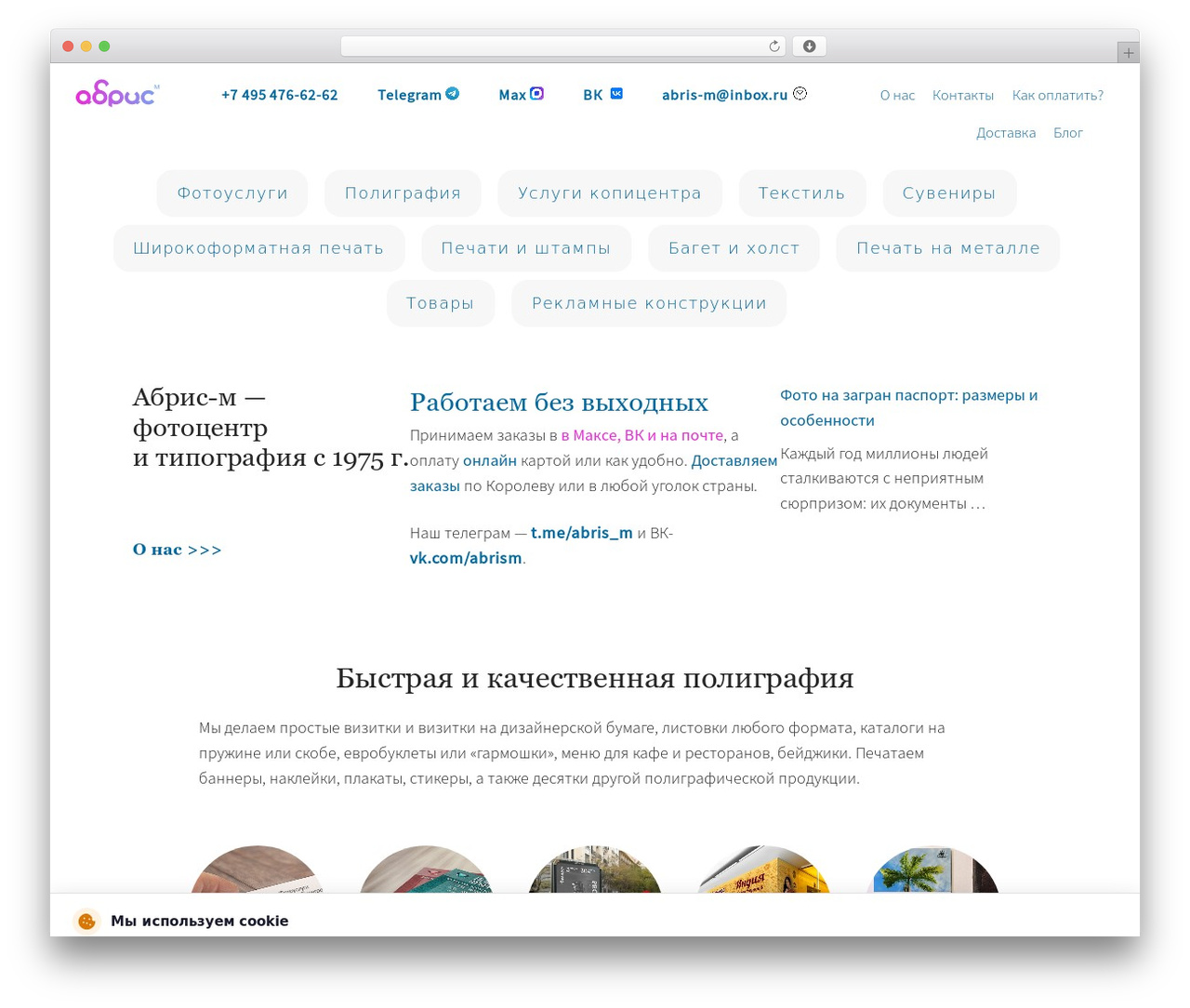Open the Услуги копицентра category
Screen dimensions: 1190x1008
pyautogui.click(x=610, y=193)
